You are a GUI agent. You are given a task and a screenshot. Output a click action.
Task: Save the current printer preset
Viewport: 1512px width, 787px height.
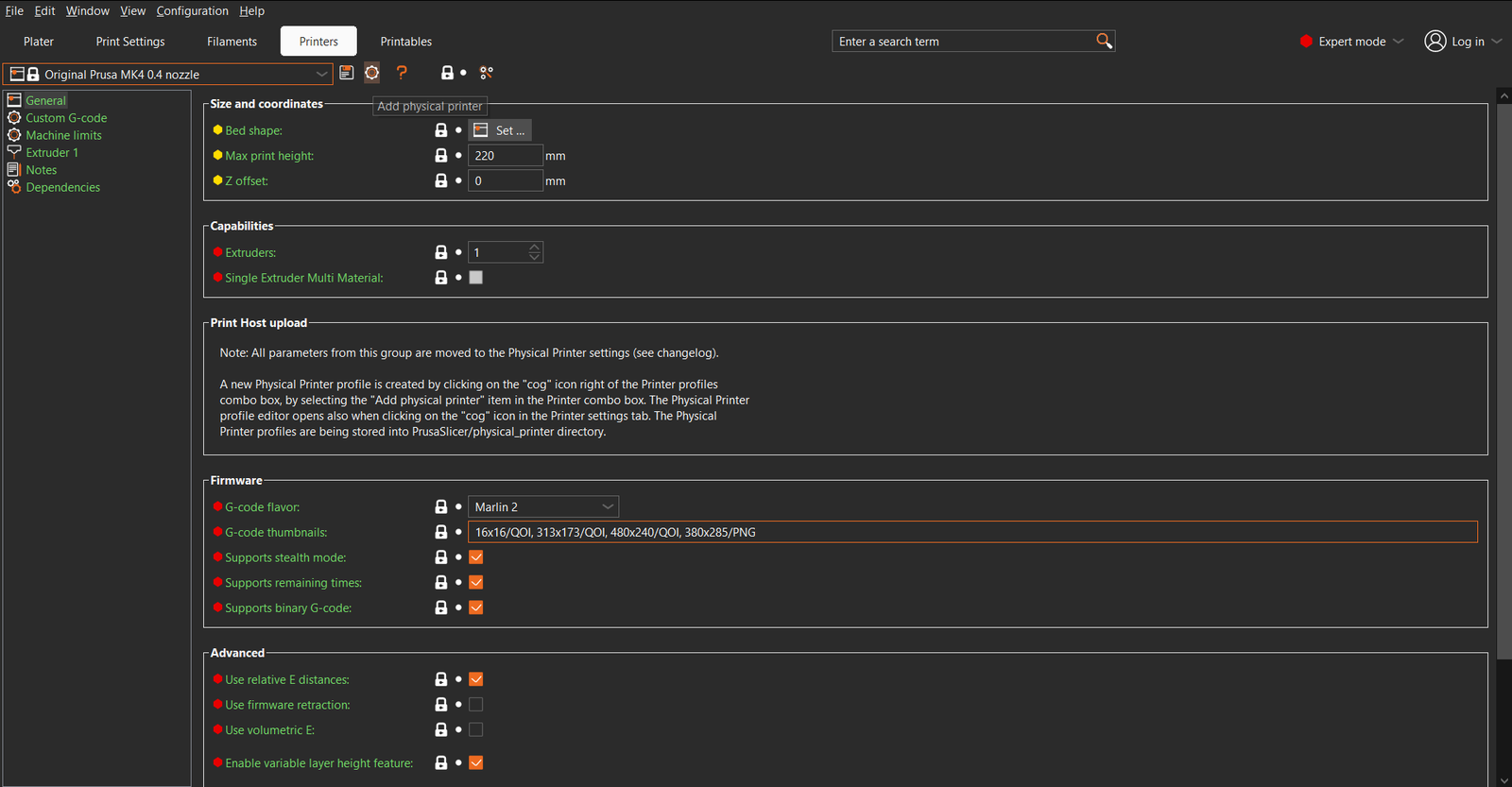(347, 73)
